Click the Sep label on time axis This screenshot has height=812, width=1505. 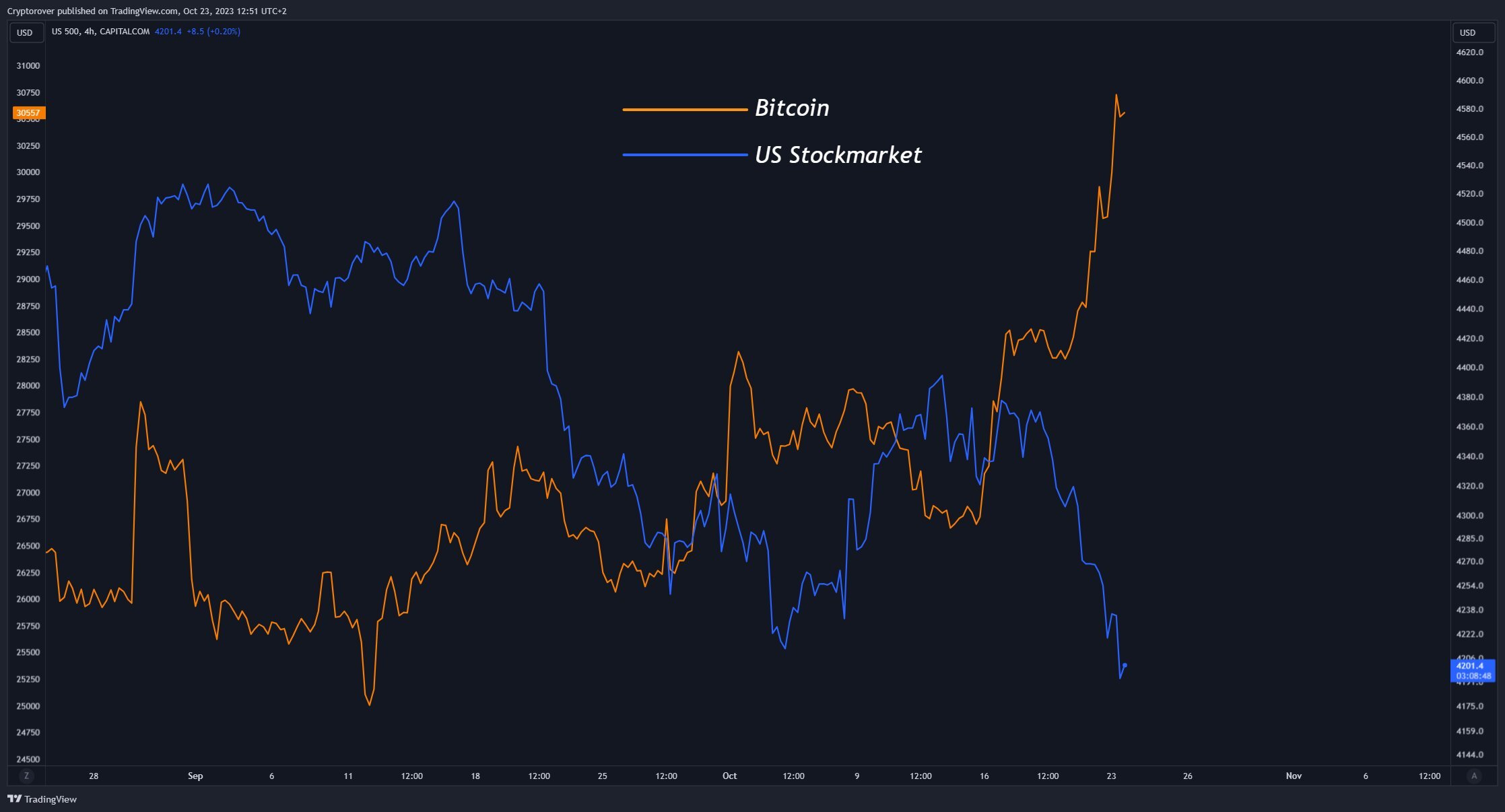tap(195, 776)
